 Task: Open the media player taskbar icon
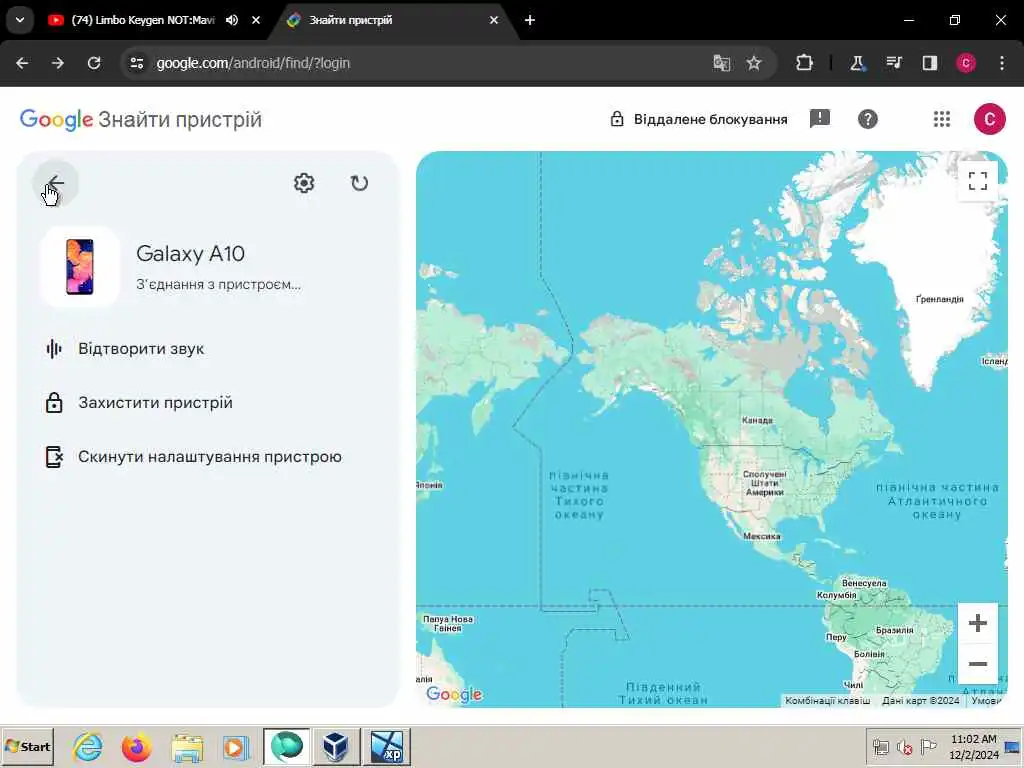pos(236,747)
